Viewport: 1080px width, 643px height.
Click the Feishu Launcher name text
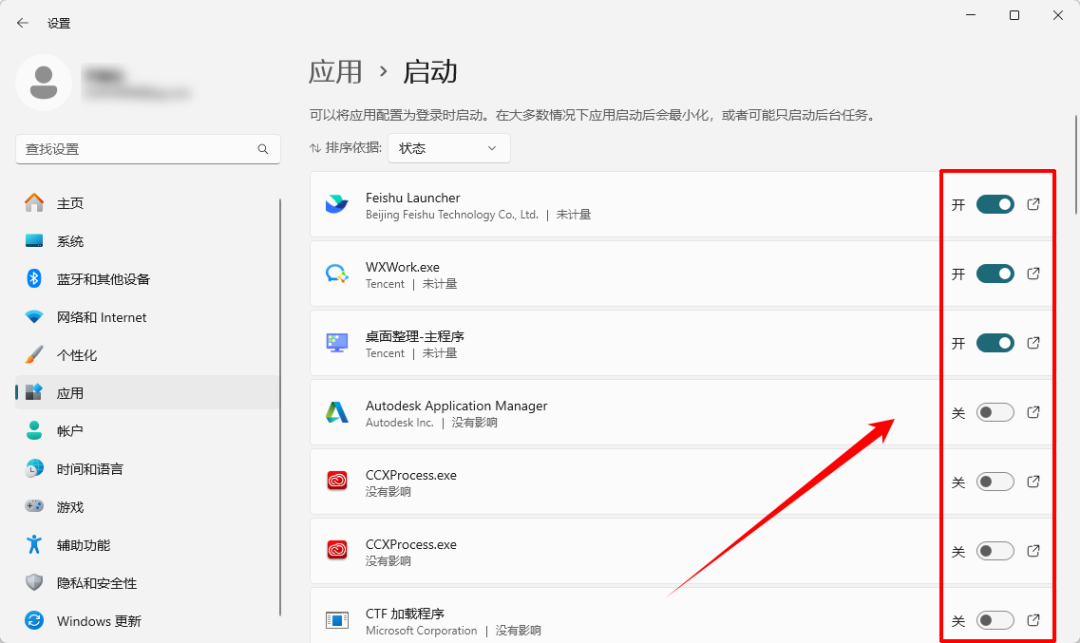click(413, 198)
